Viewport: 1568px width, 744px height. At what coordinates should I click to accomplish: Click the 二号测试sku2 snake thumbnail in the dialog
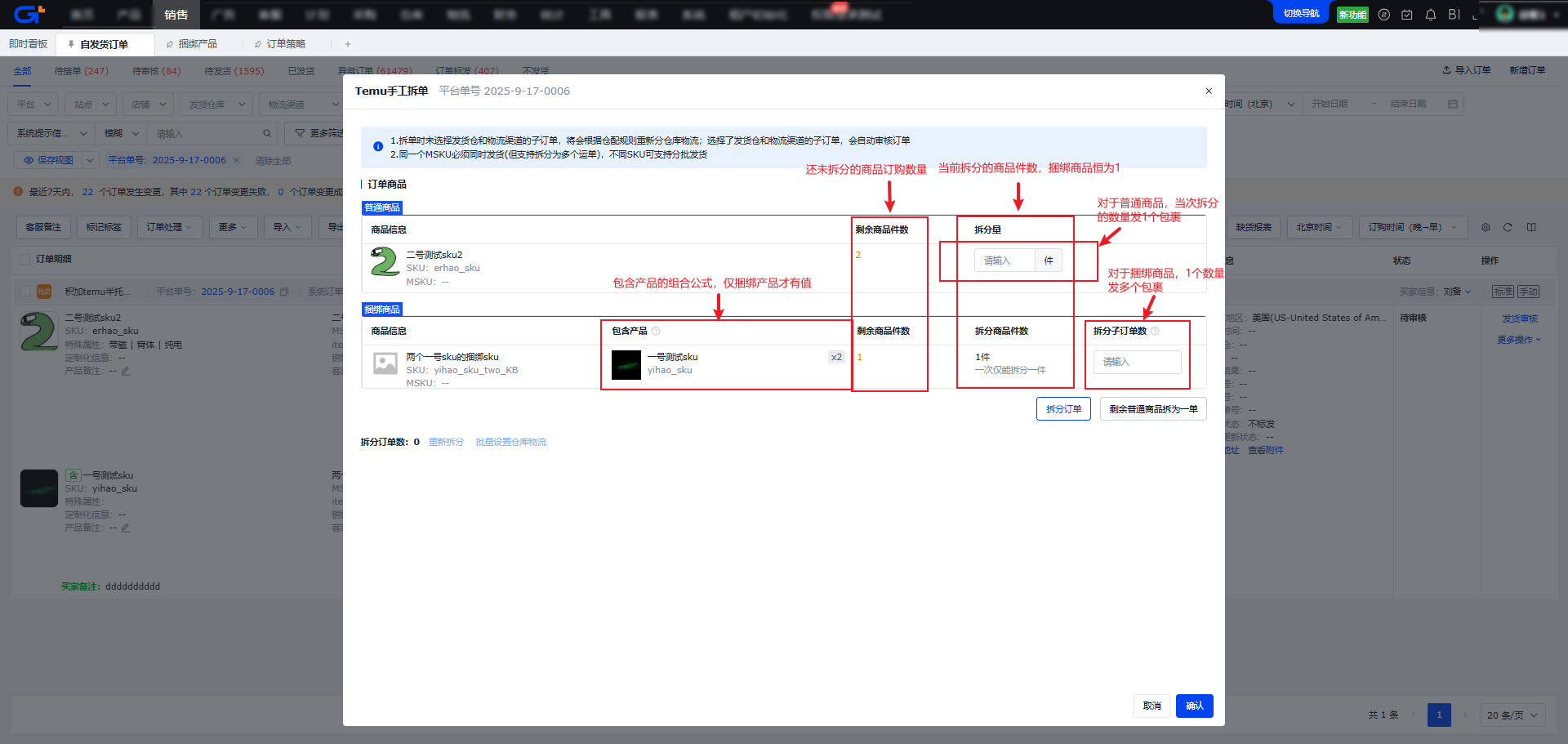[385, 262]
